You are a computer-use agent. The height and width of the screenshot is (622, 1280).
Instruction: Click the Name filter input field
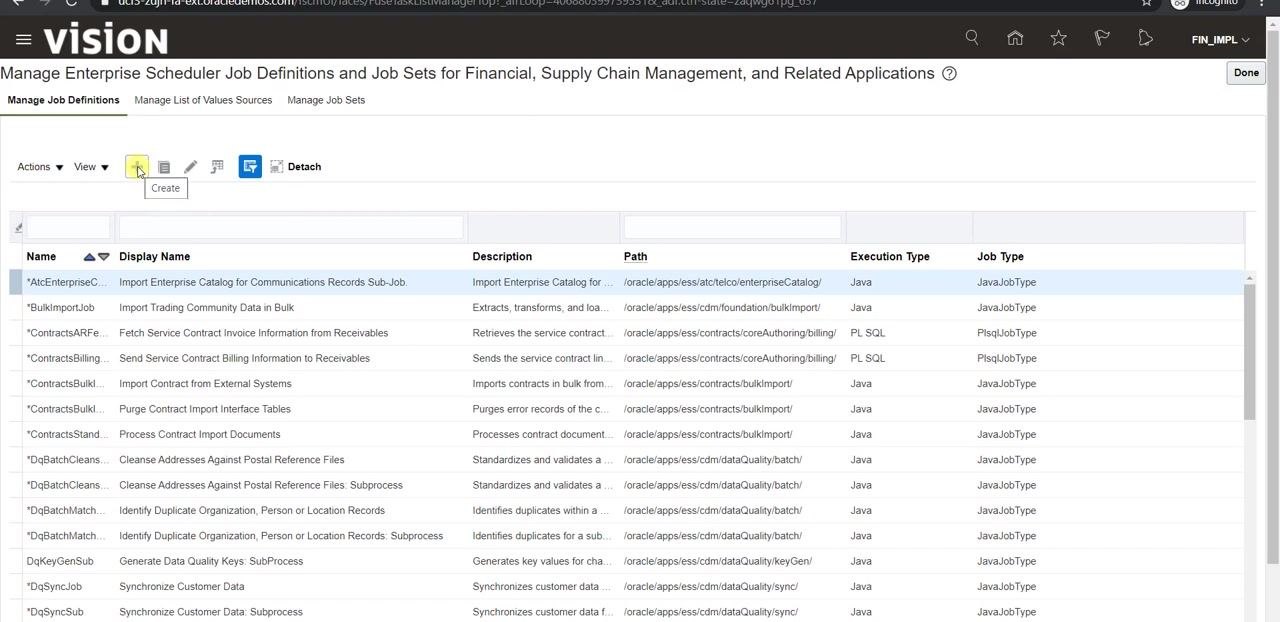point(68,228)
